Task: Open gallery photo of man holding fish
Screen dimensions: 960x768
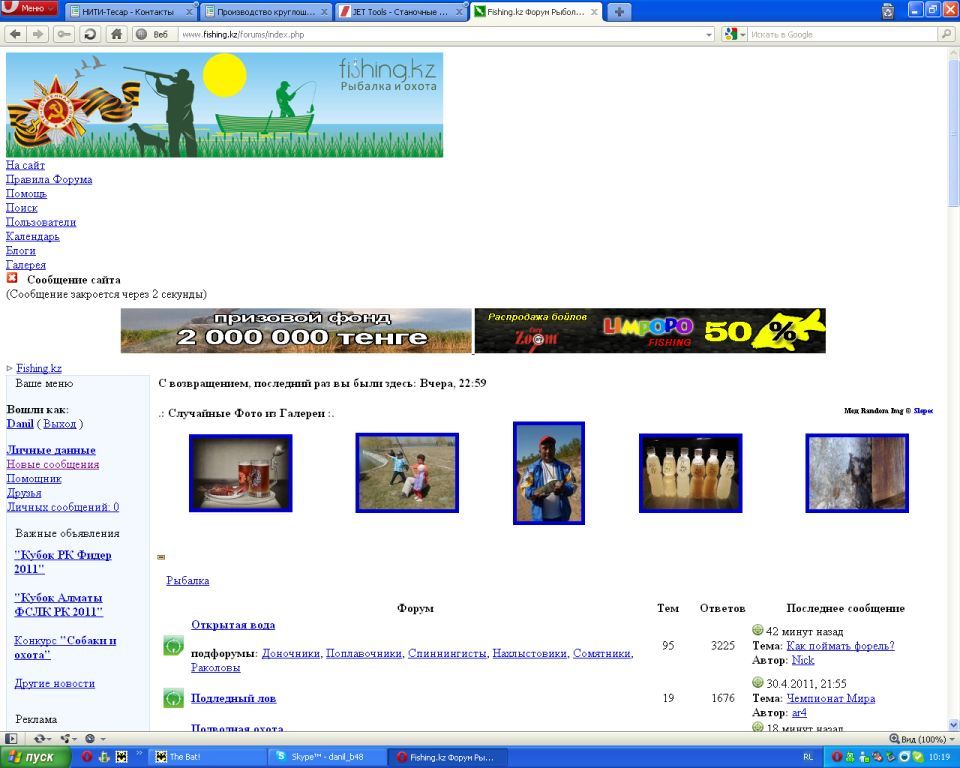Action: tap(549, 473)
